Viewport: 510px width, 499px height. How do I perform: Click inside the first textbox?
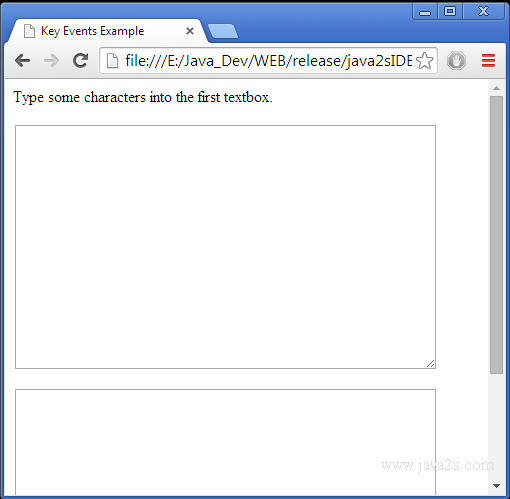(225, 247)
